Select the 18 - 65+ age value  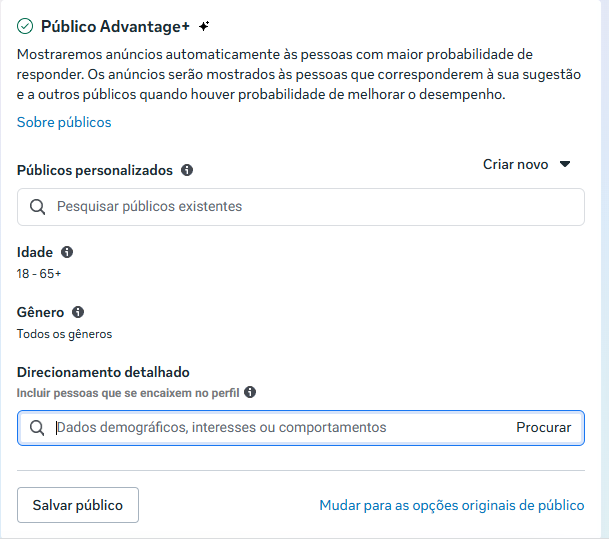click(x=40, y=273)
